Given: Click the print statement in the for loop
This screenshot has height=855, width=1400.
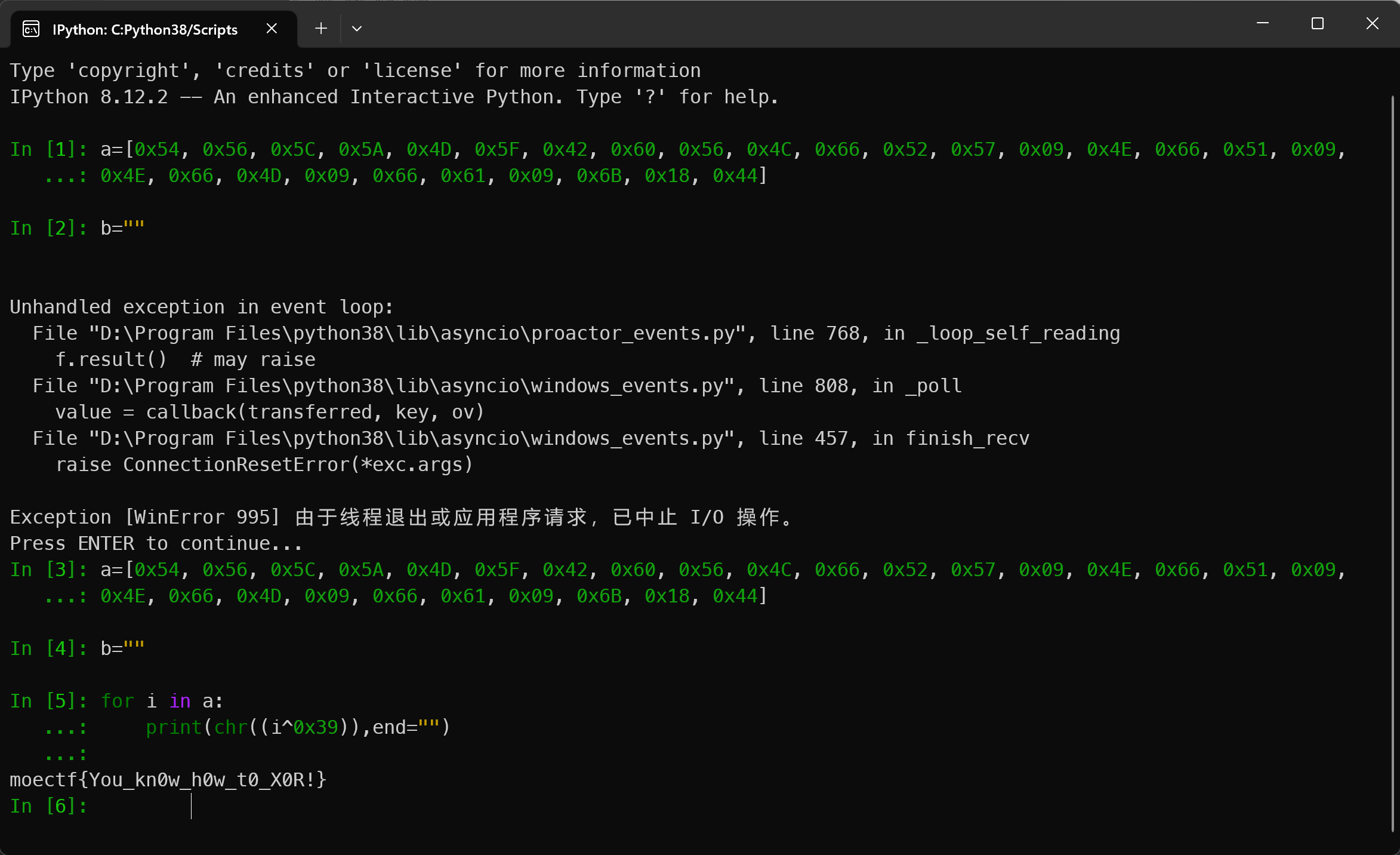Looking at the screenshot, I should 297,727.
